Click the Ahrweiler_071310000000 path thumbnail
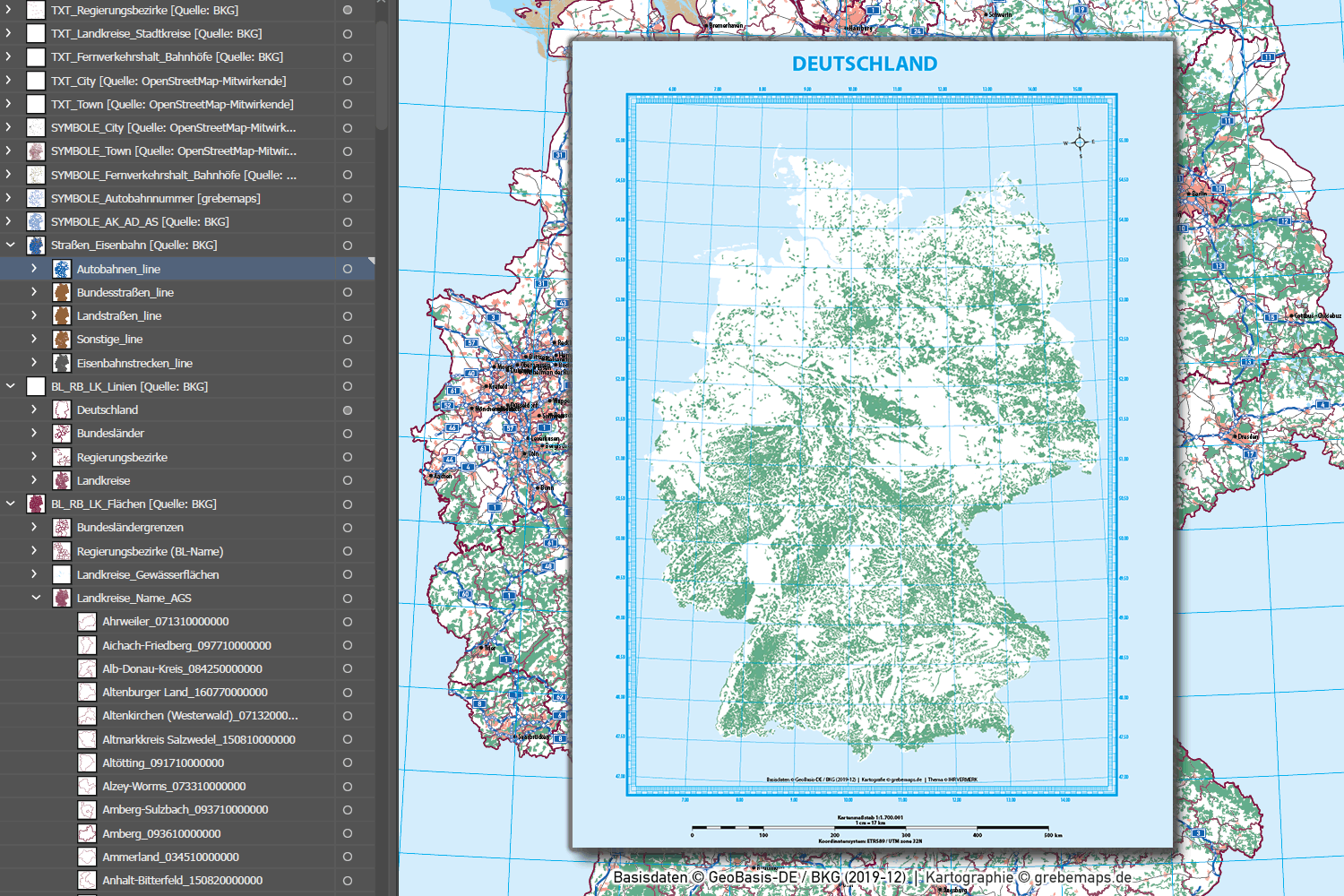This screenshot has height=896, width=1344. 87,622
